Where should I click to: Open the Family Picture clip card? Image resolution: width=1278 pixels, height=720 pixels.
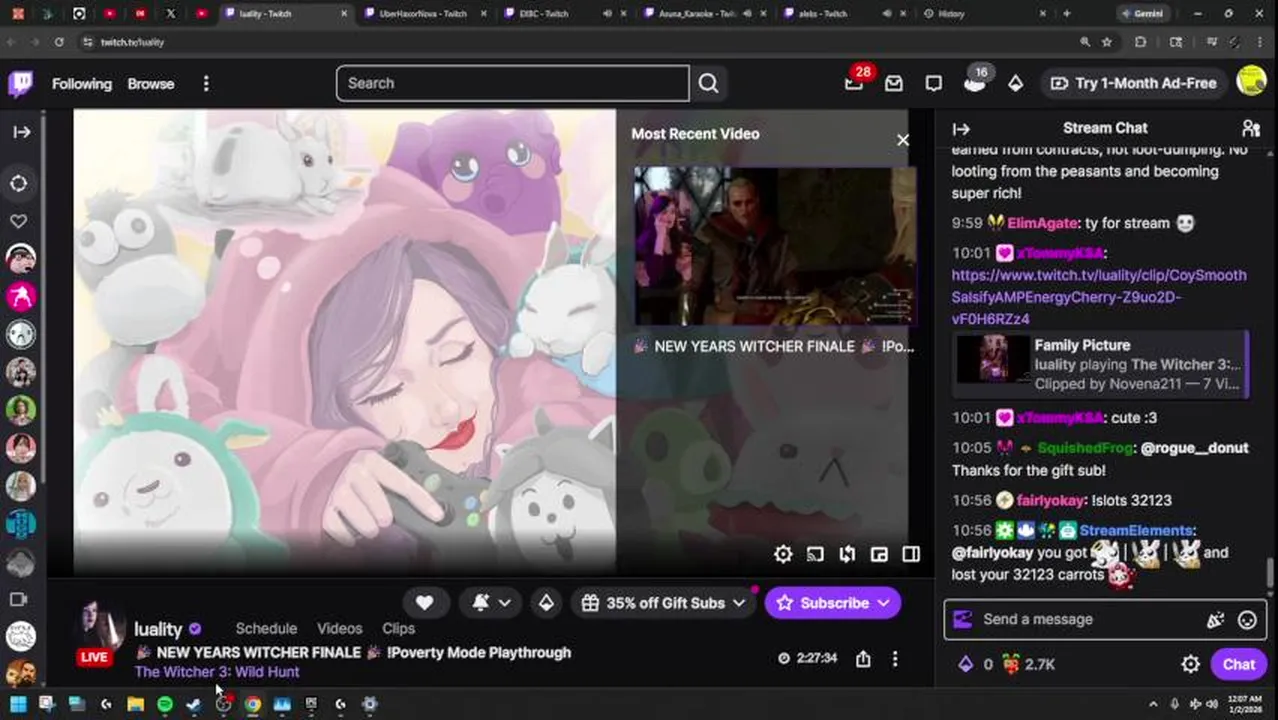tap(1100, 364)
